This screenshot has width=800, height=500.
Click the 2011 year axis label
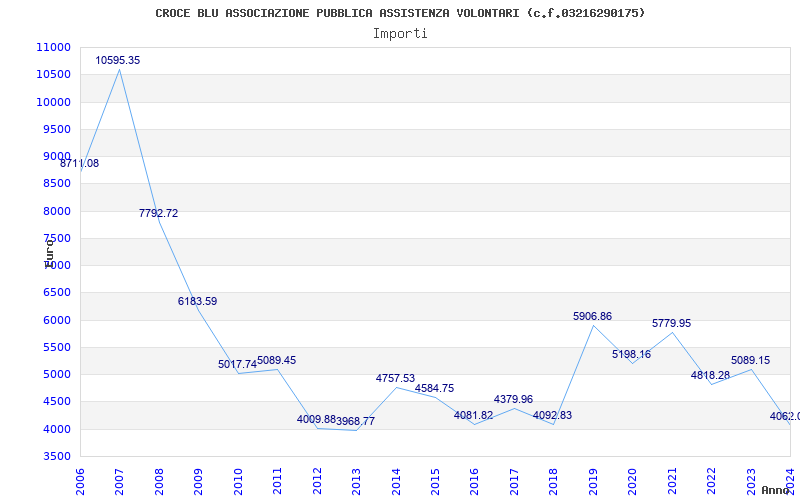coord(277,482)
